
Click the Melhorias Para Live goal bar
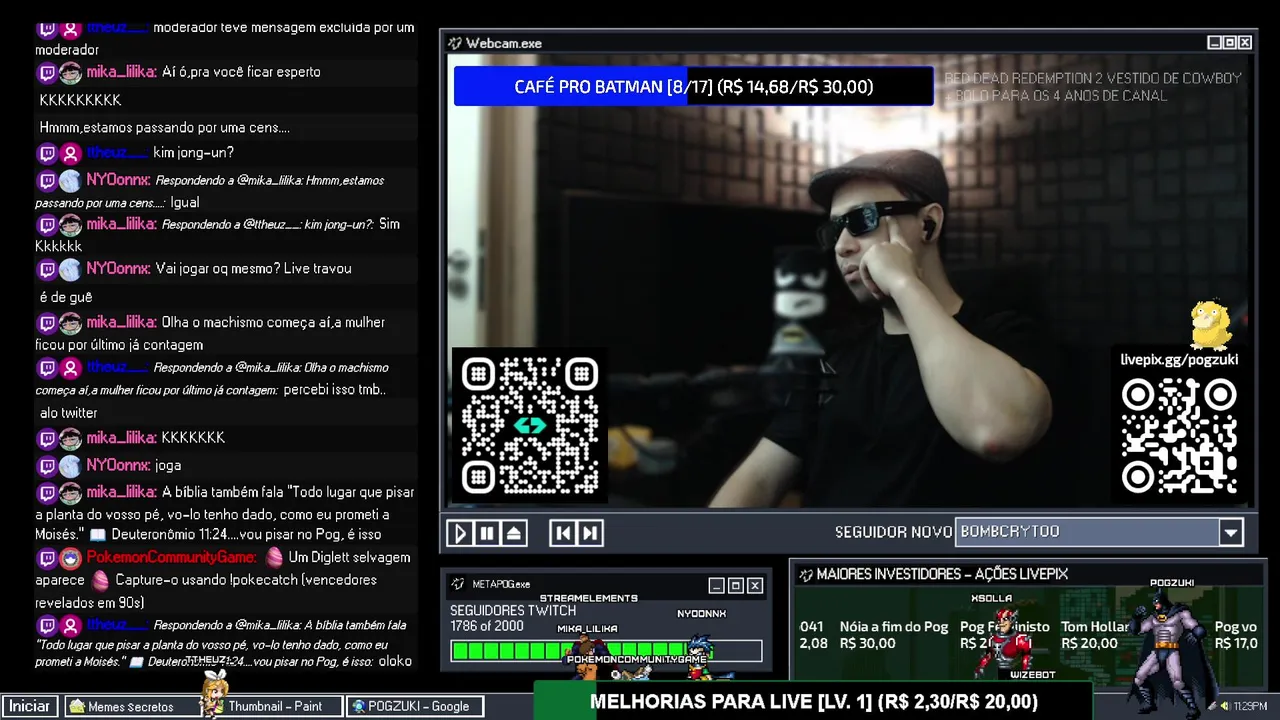(813, 702)
